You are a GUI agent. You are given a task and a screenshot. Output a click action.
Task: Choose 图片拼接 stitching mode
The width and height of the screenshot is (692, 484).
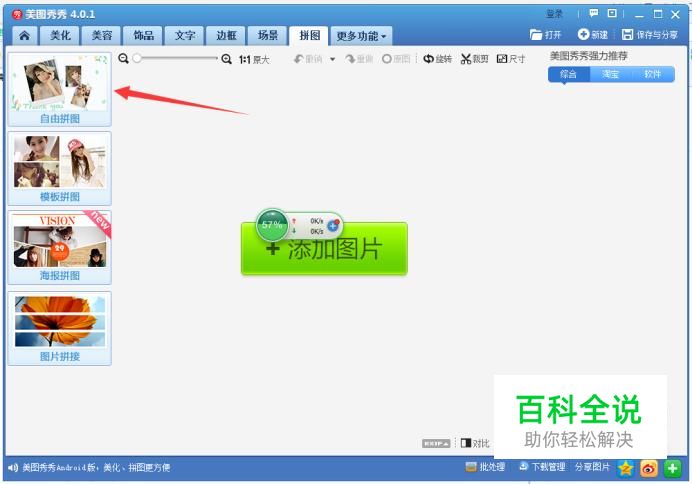pos(60,328)
